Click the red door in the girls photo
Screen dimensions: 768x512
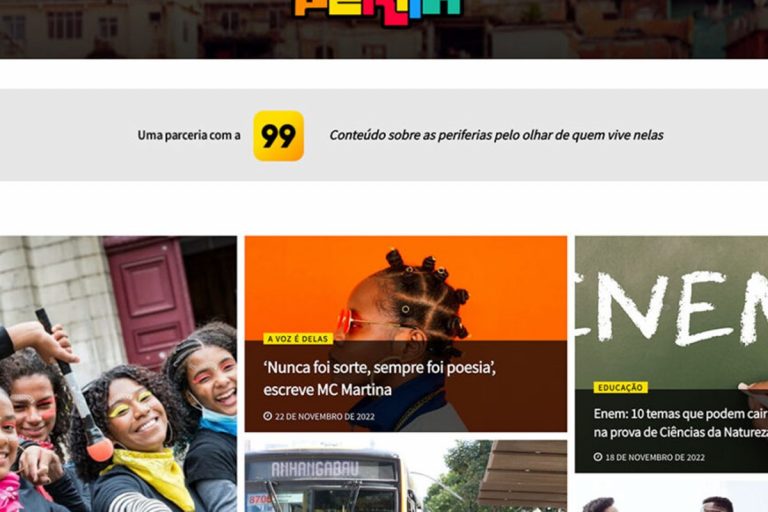coord(149,299)
